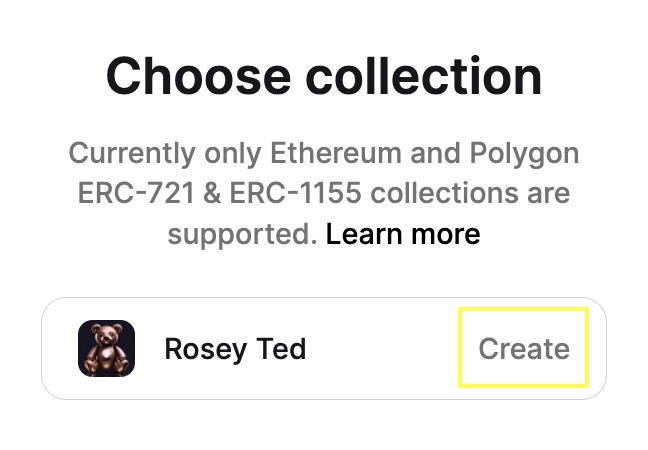Follow Learn more about supported collections
The image size is (648, 450).
pos(403,234)
